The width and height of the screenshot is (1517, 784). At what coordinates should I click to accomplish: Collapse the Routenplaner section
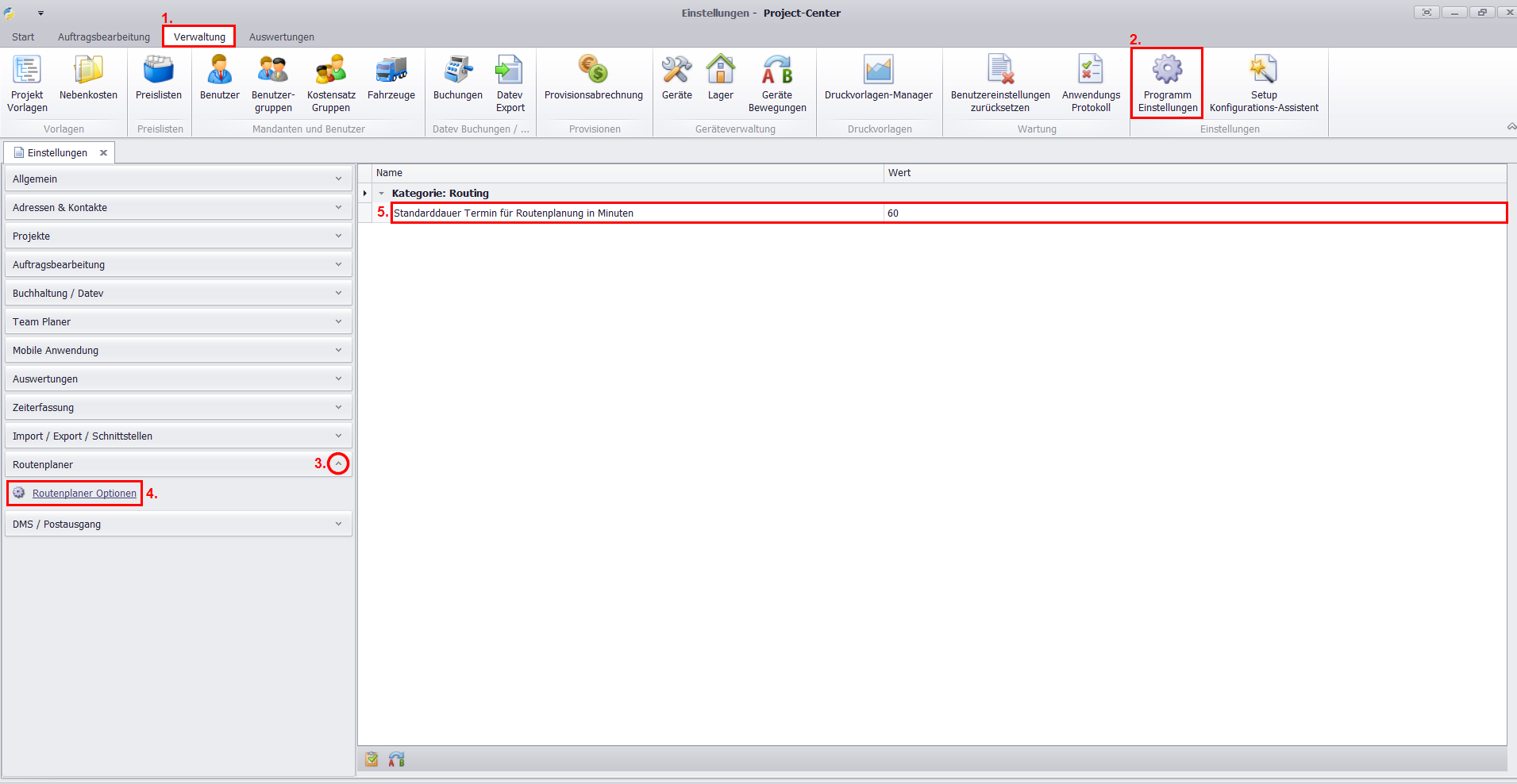coord(338,464)
